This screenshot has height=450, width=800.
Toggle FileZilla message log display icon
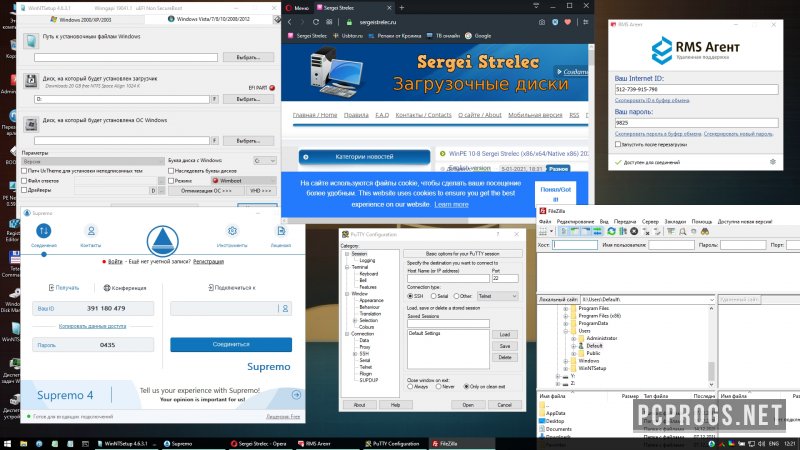(x=563, y=232)
